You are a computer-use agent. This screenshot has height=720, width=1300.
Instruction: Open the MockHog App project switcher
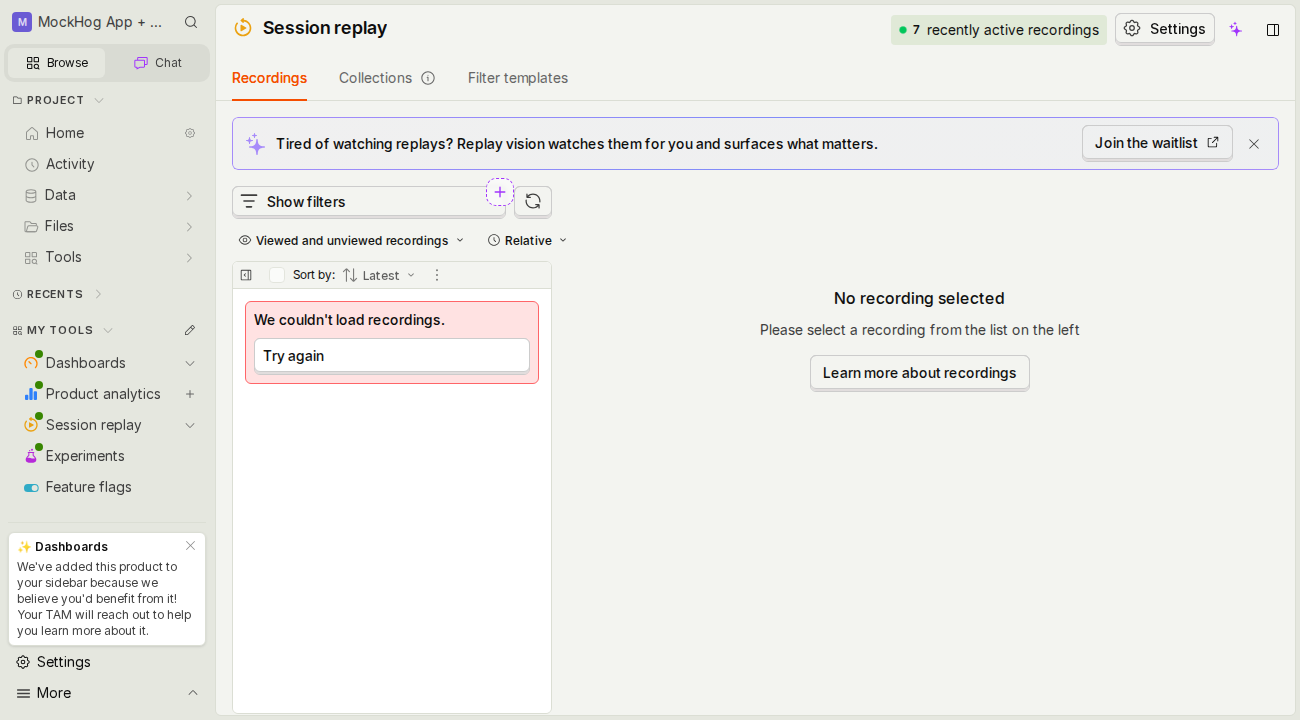[x=88, y=22]
